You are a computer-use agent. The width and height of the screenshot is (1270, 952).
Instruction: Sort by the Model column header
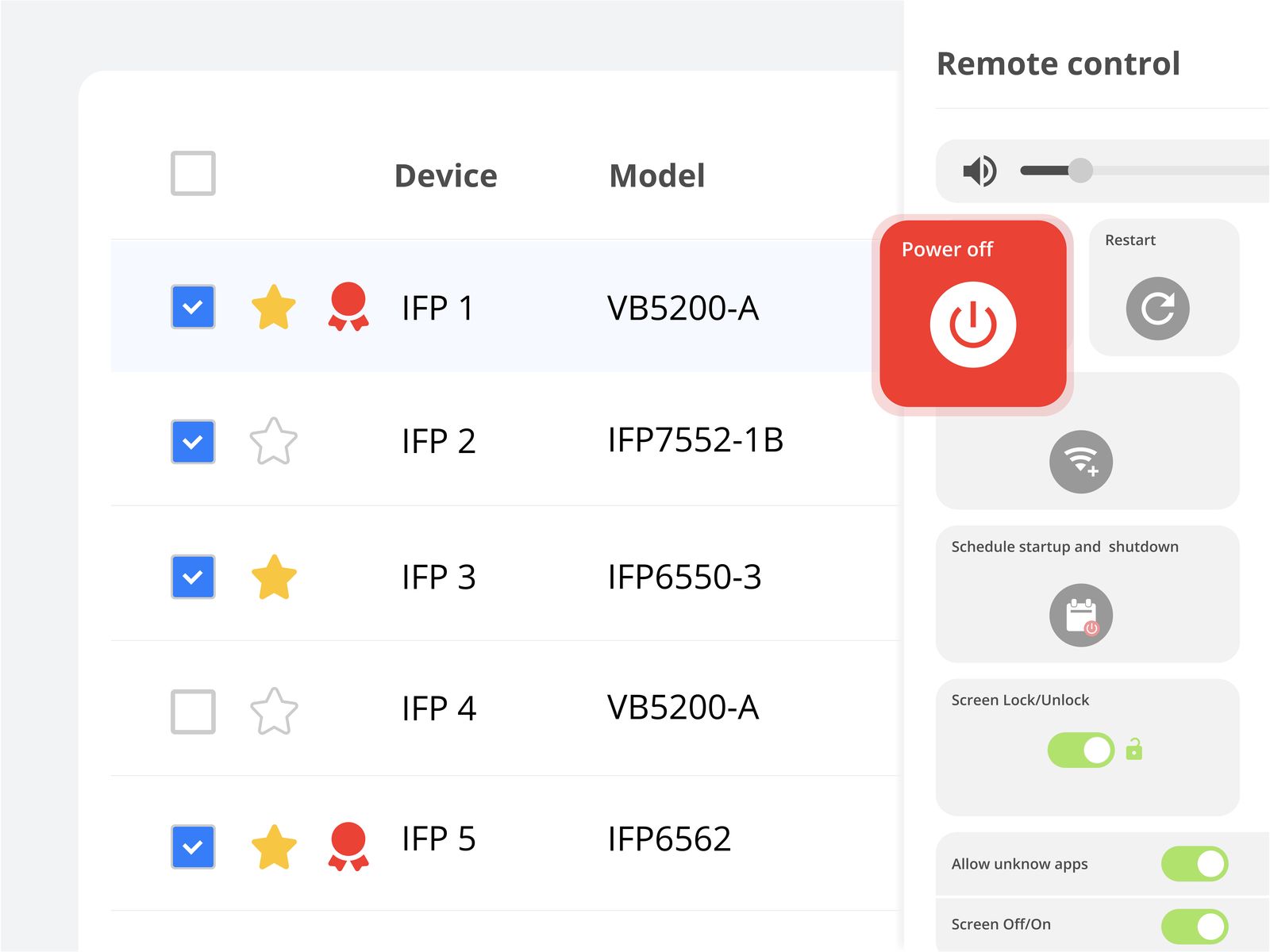(x=656, y=176)
